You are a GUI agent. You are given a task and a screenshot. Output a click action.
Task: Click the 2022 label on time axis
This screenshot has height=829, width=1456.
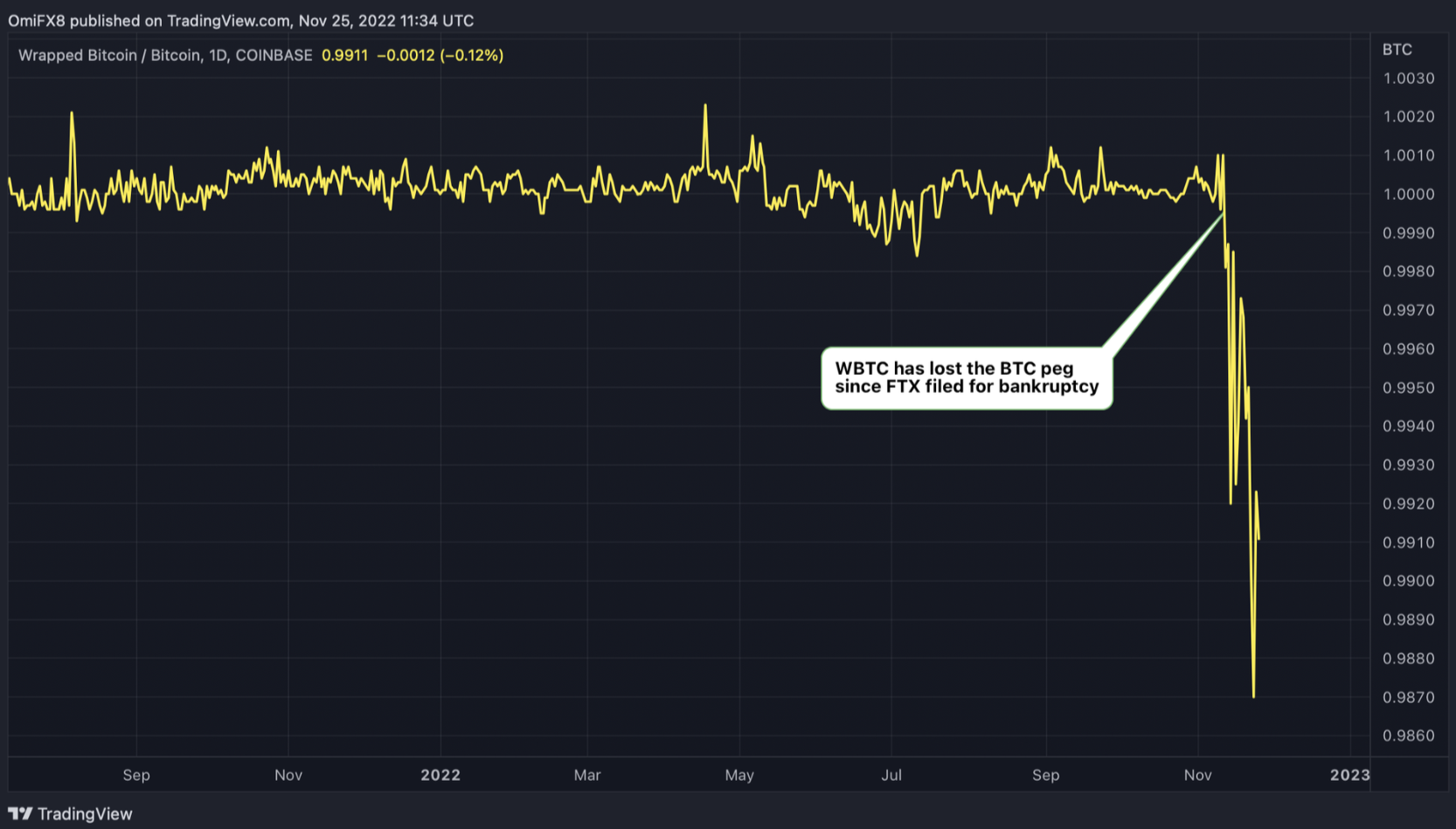pos(440,775)
